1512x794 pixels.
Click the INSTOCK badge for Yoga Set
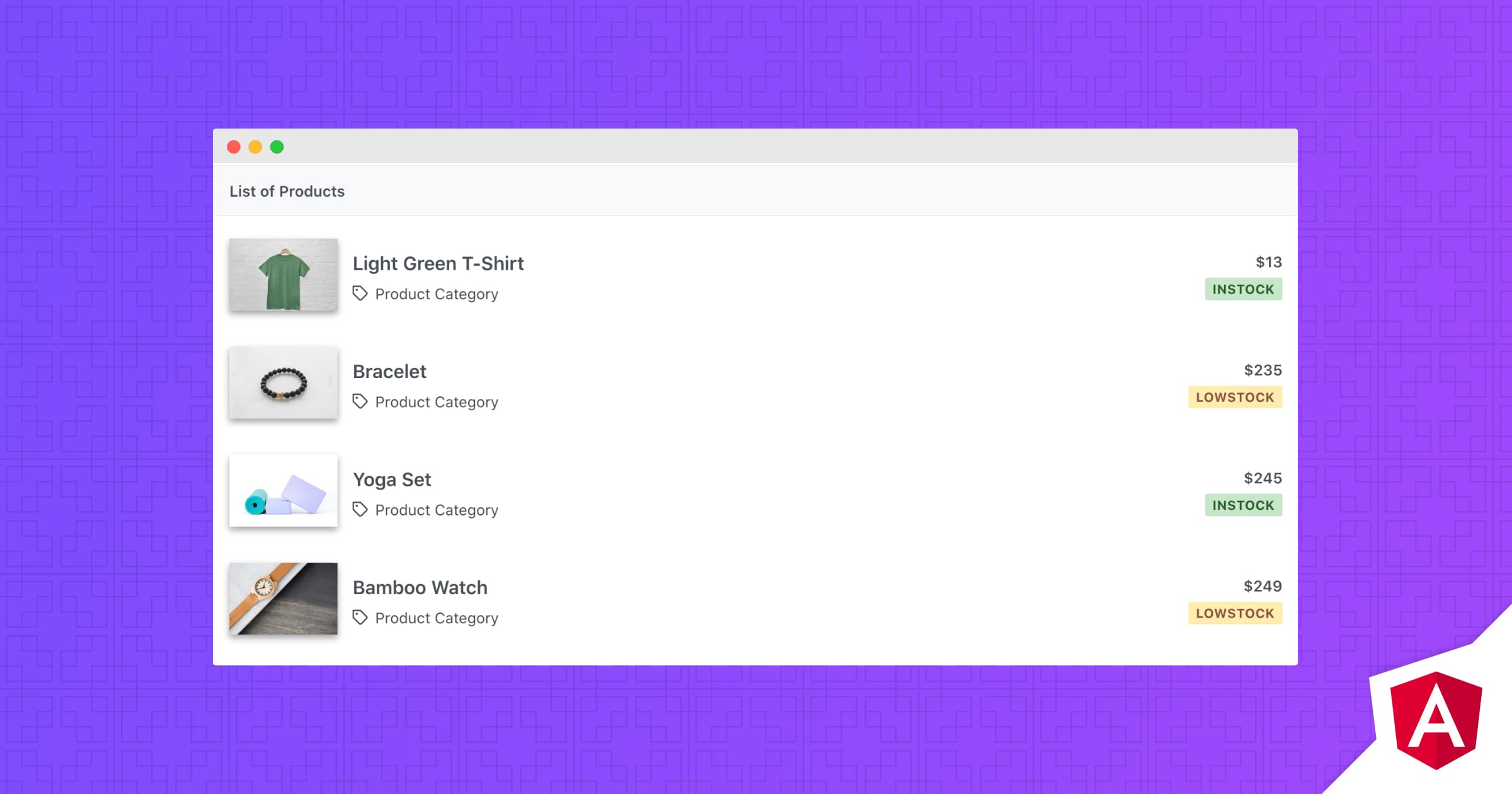[1244, 505]
